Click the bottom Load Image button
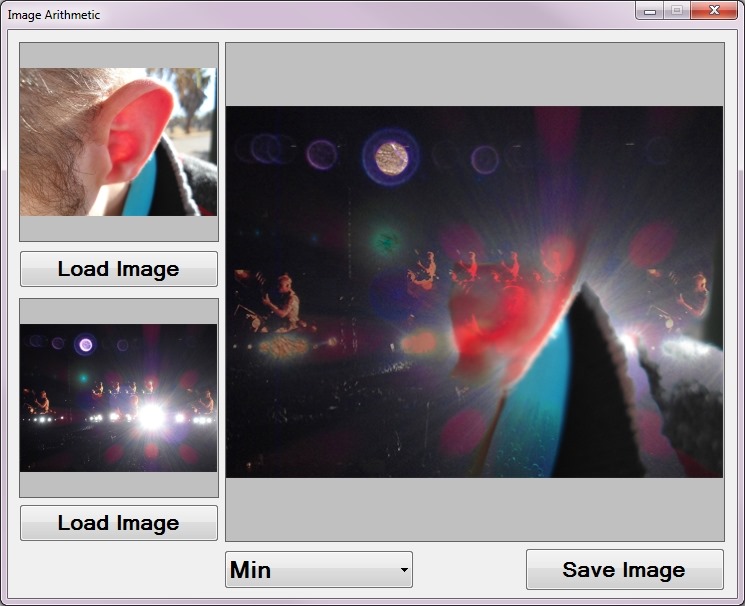Viewport: 745px width, 606px height. [118, 523]
